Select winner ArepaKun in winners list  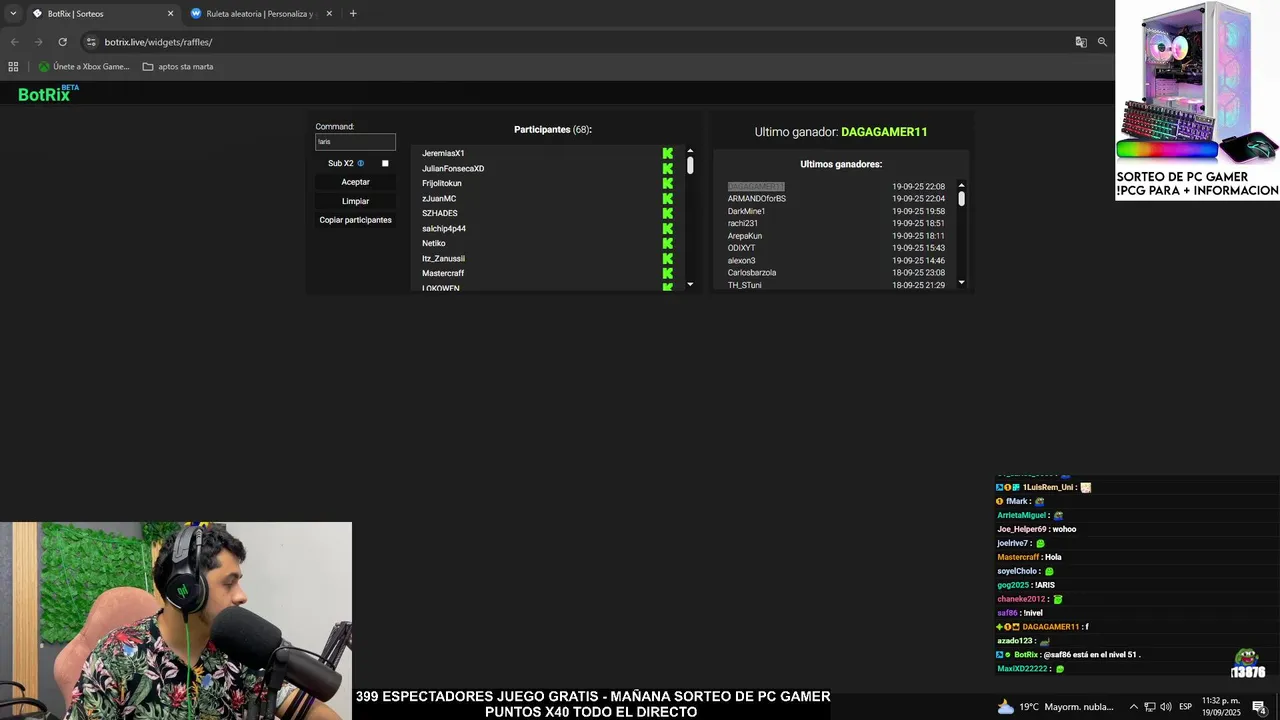click(x=745, y=236)
